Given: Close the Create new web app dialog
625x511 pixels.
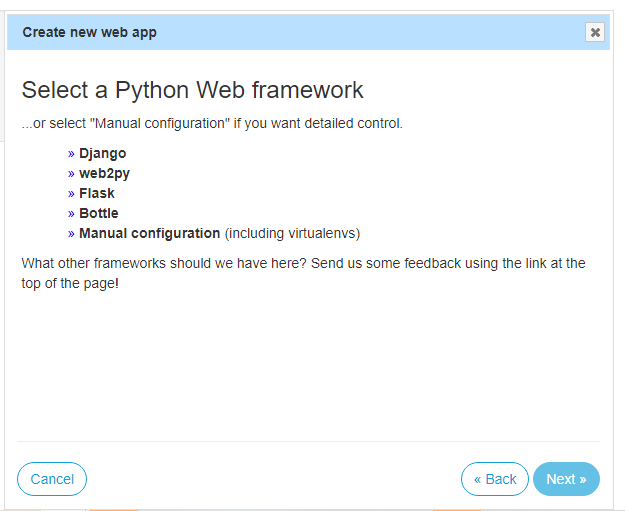Looking at the screenshot, I should [x=595, y=32].
